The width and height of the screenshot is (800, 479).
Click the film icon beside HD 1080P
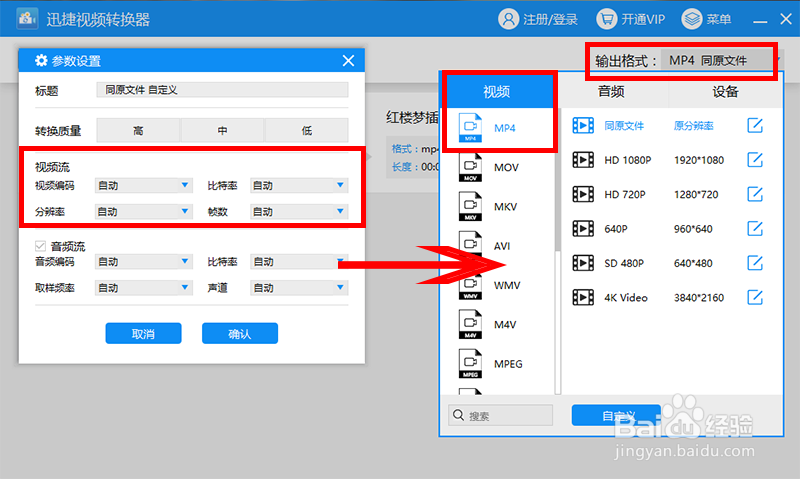coord(583,160)
